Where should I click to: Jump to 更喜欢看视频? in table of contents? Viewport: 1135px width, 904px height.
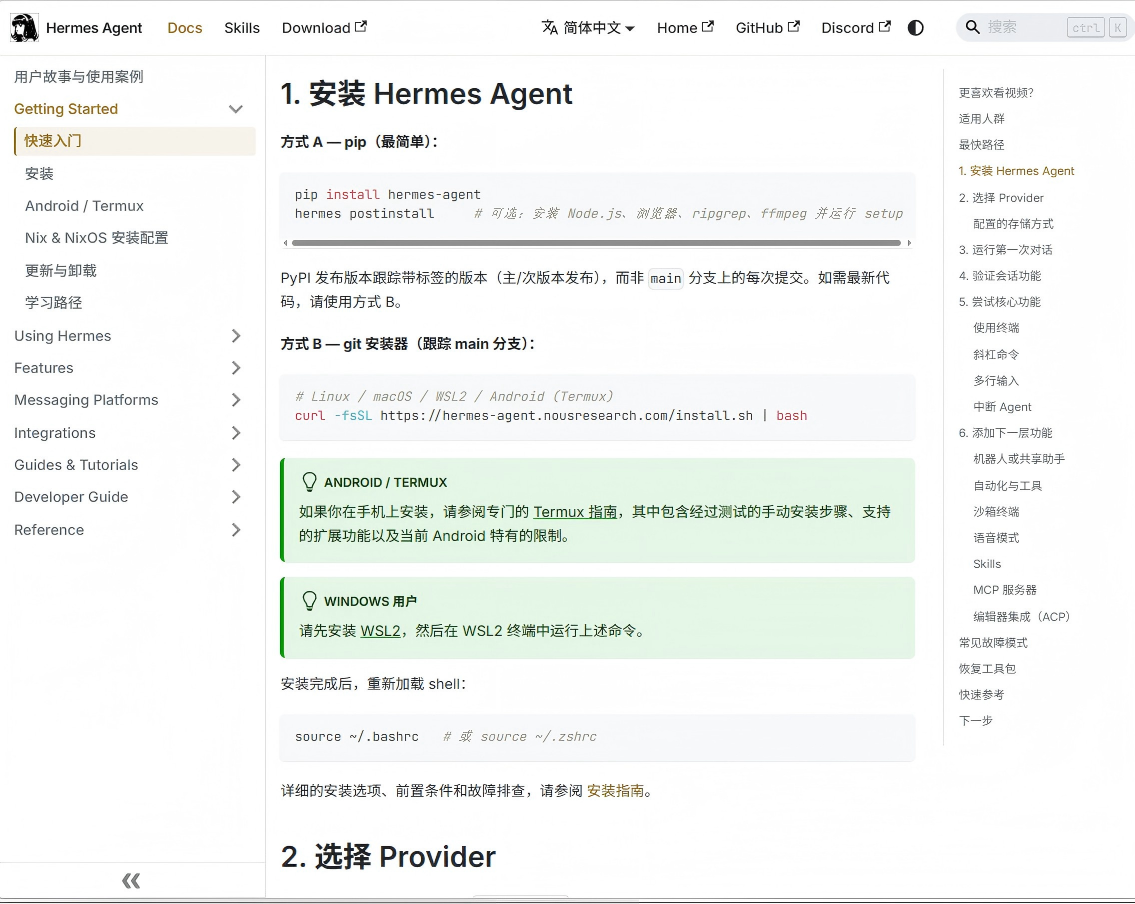[x=996, y=93]
